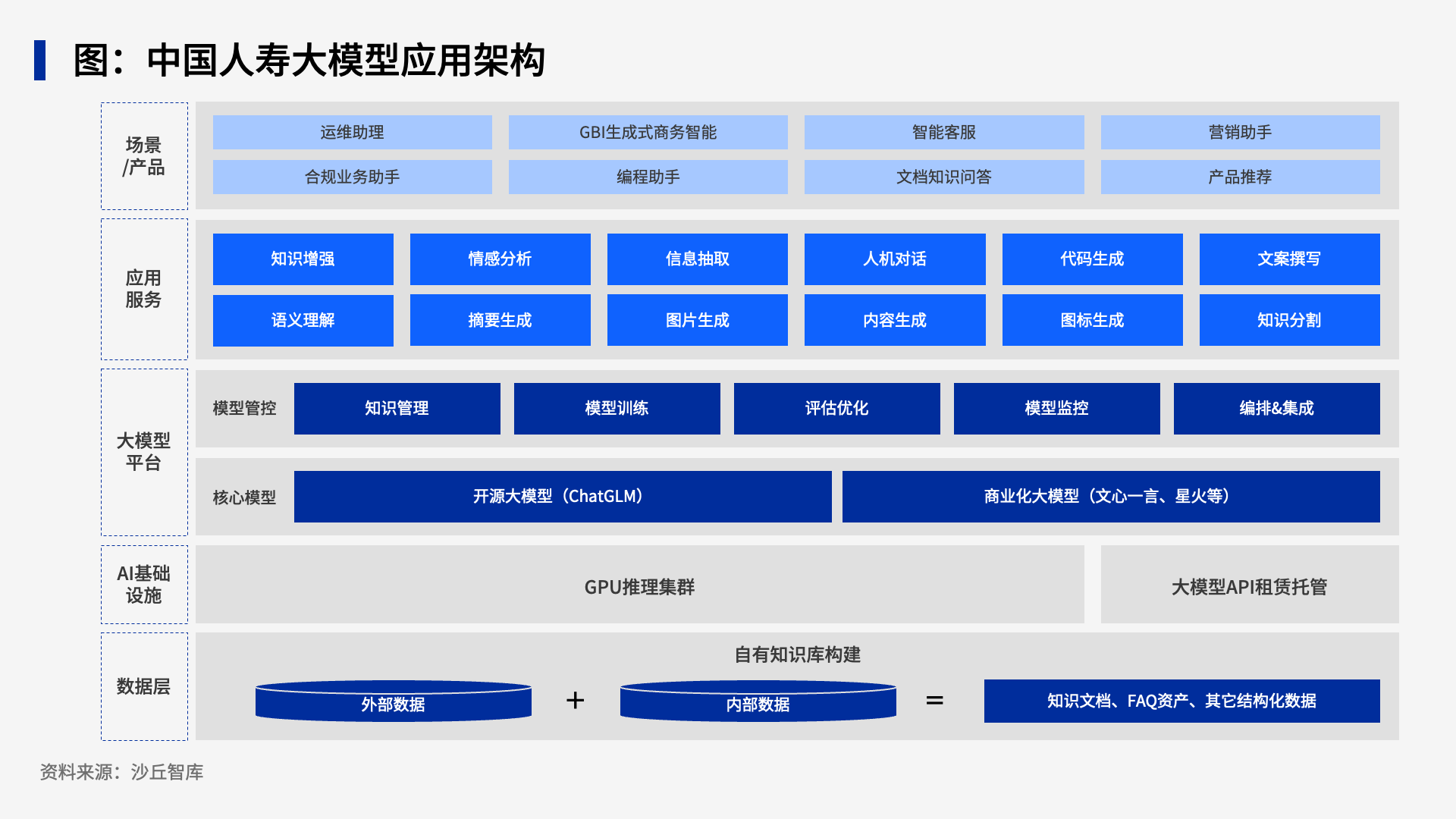Click the 知识文档、FAQ资产 result box
Viewport: 1456px width, 819px height.
tap(1181, 701)
